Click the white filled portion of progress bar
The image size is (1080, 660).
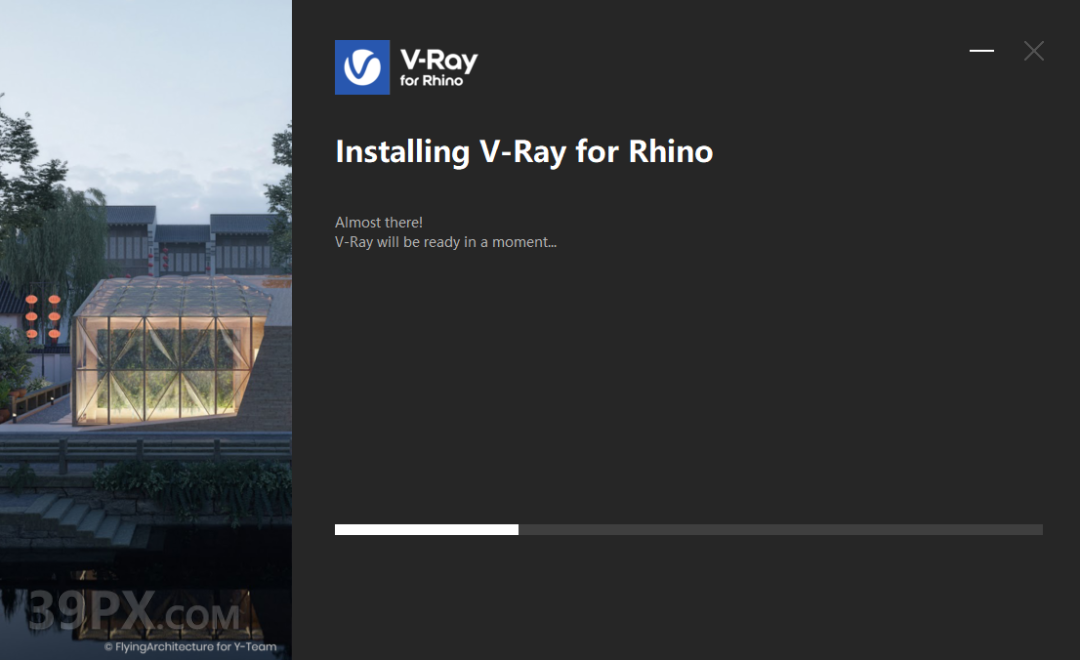coord(426,529)
